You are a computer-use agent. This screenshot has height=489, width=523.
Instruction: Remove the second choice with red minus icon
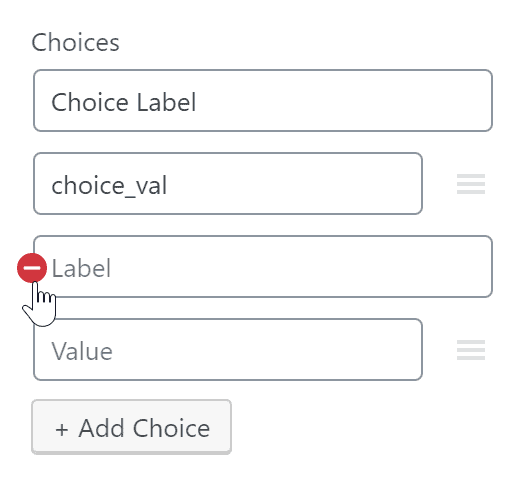(32, 268)
